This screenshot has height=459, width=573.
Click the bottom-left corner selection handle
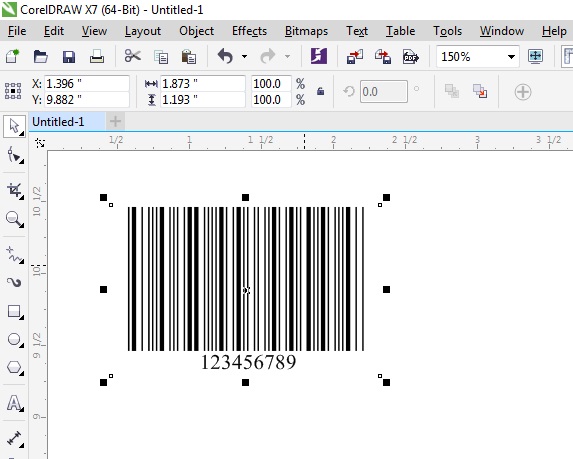pos(103,382)
